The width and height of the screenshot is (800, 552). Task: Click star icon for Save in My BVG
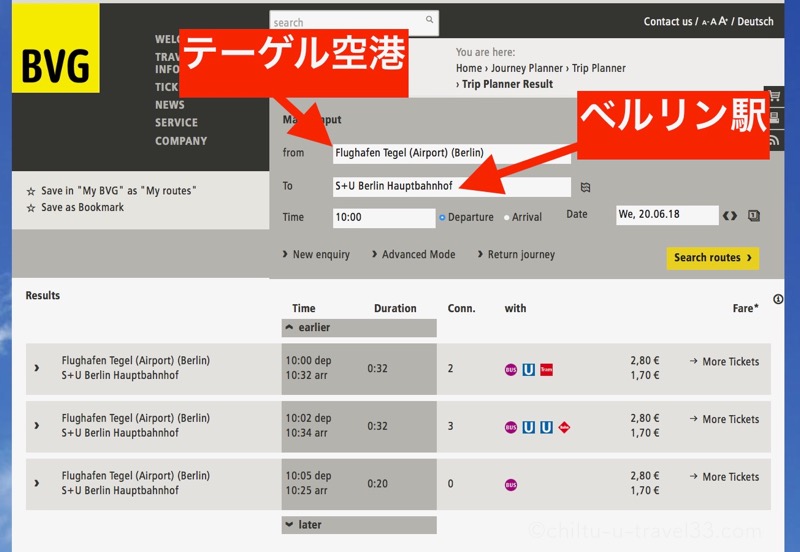coord(31,191)
